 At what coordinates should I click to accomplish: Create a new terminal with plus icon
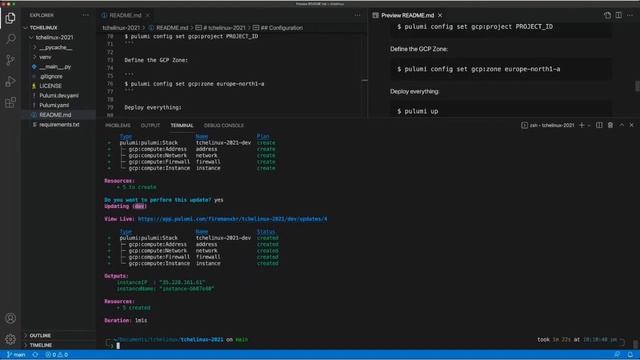pos(582,125)
